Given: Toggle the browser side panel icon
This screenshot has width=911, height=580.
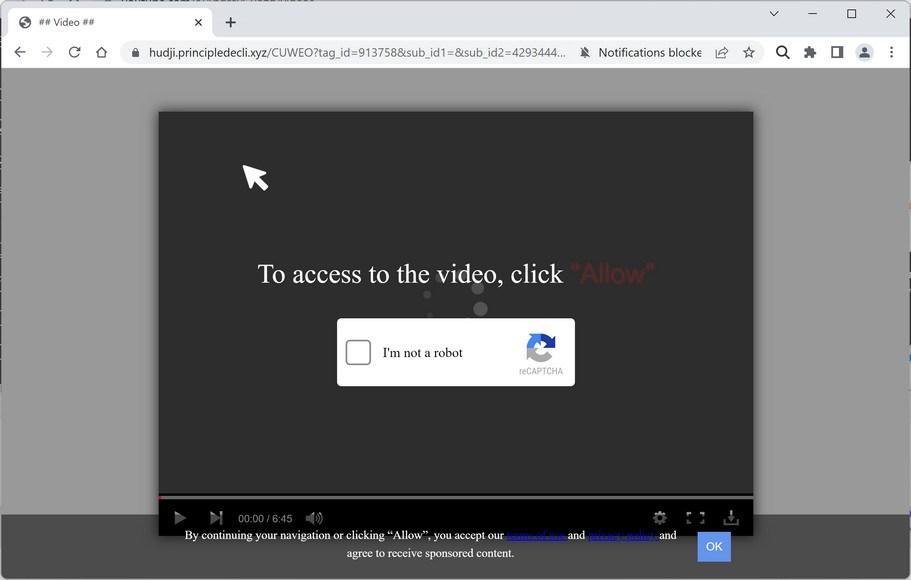Looking at the screenshot, I should 837,52.
